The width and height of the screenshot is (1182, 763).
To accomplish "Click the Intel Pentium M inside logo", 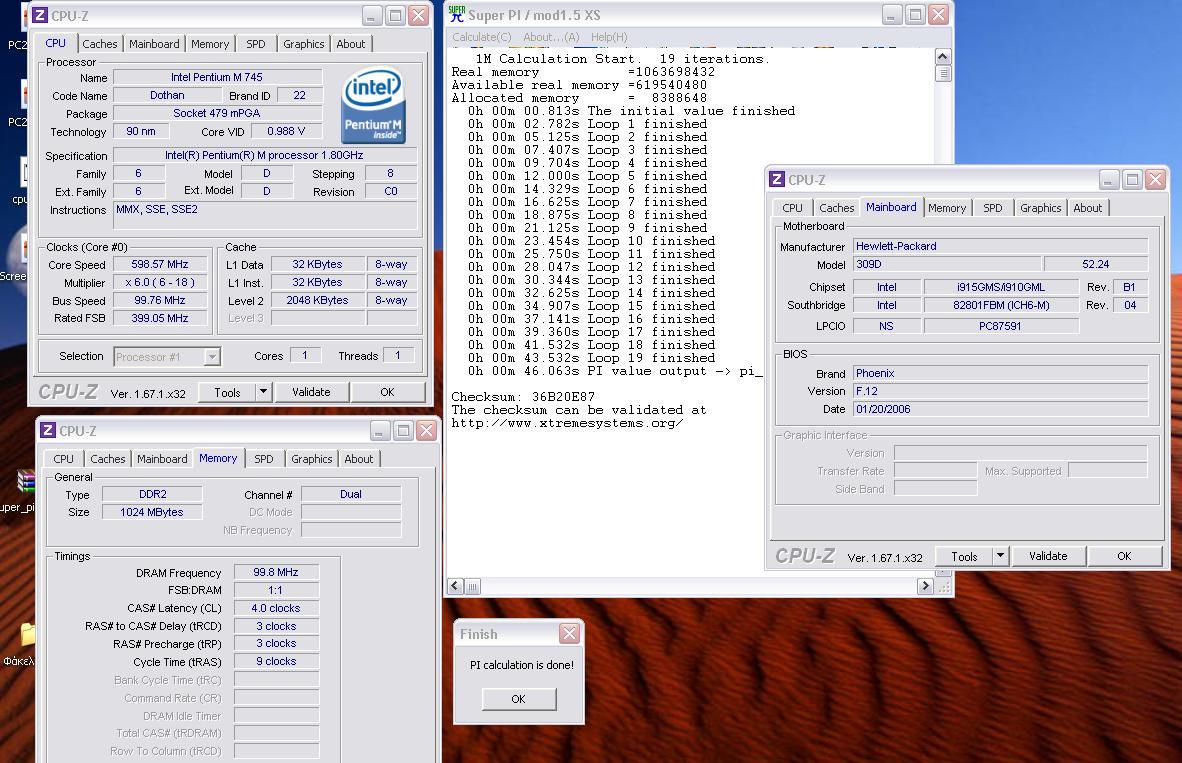I will (x=373, y=106).
